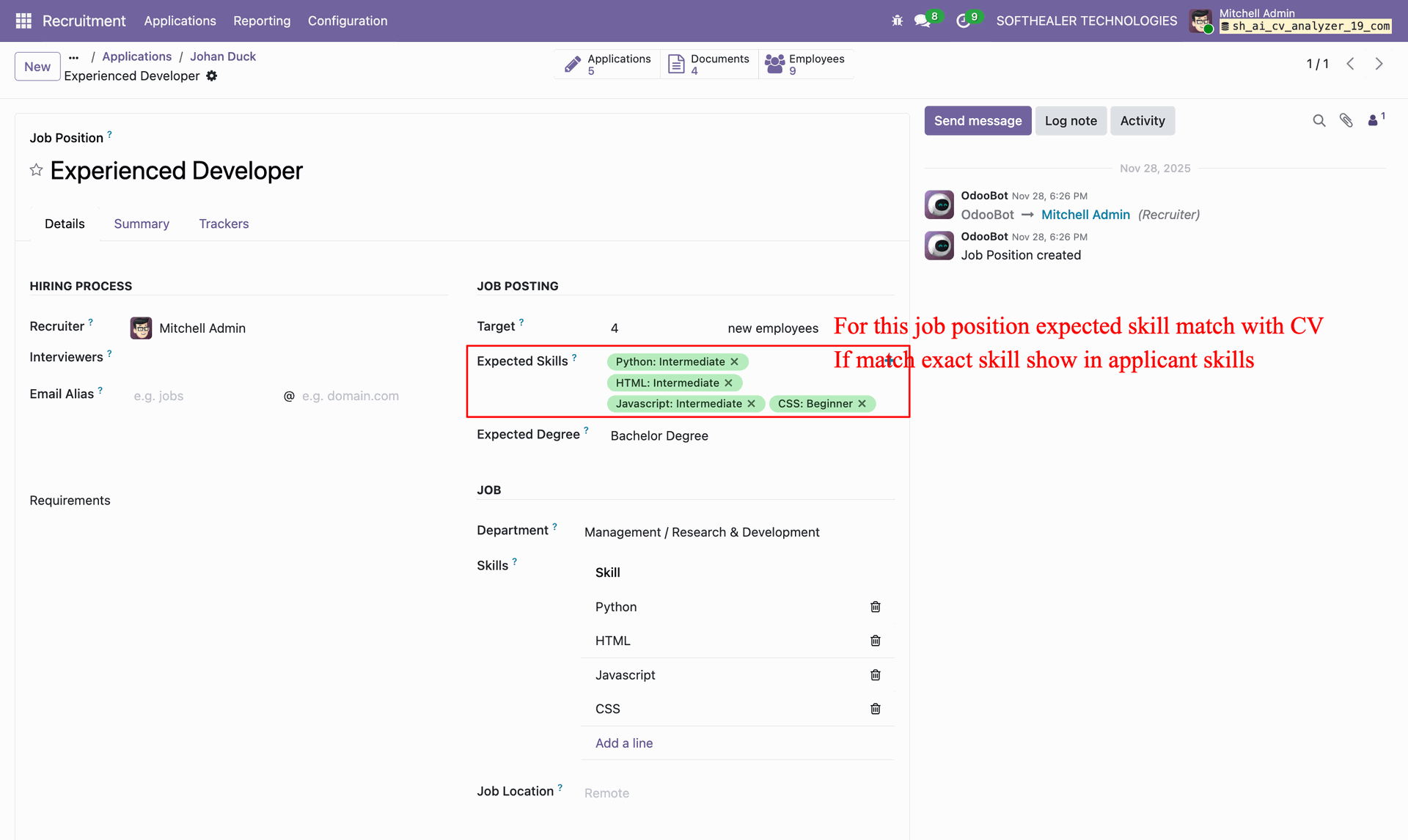
Task: Delete the Python skill row
Action: click(x=875, y=607)
